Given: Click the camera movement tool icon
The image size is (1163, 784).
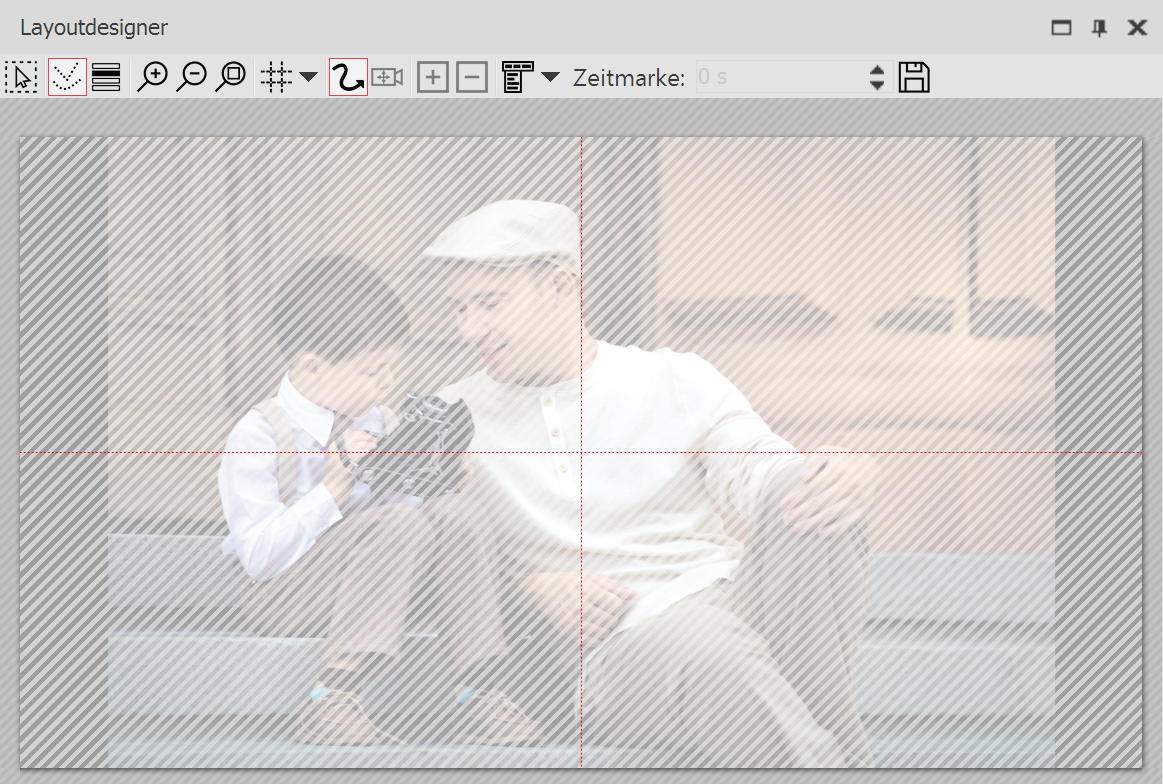Looking at the screenshot, I should click(388, 76).
